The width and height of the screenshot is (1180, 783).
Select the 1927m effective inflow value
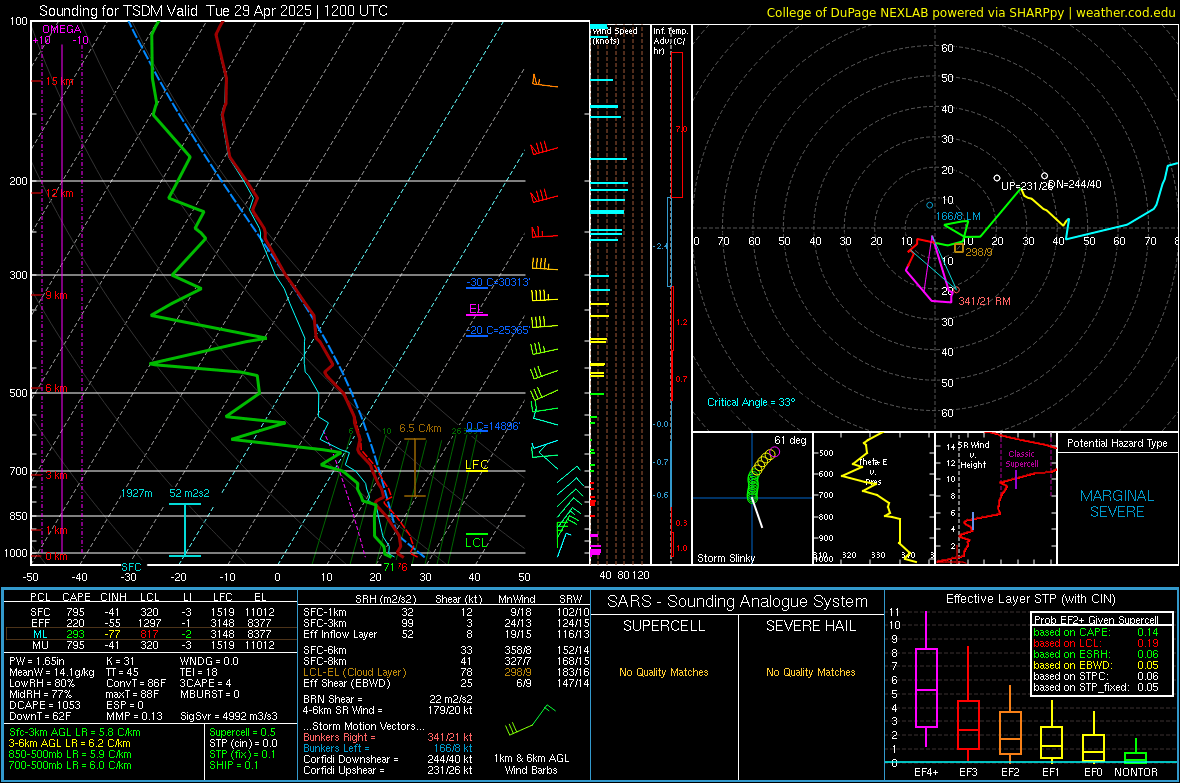pos(136,493)
